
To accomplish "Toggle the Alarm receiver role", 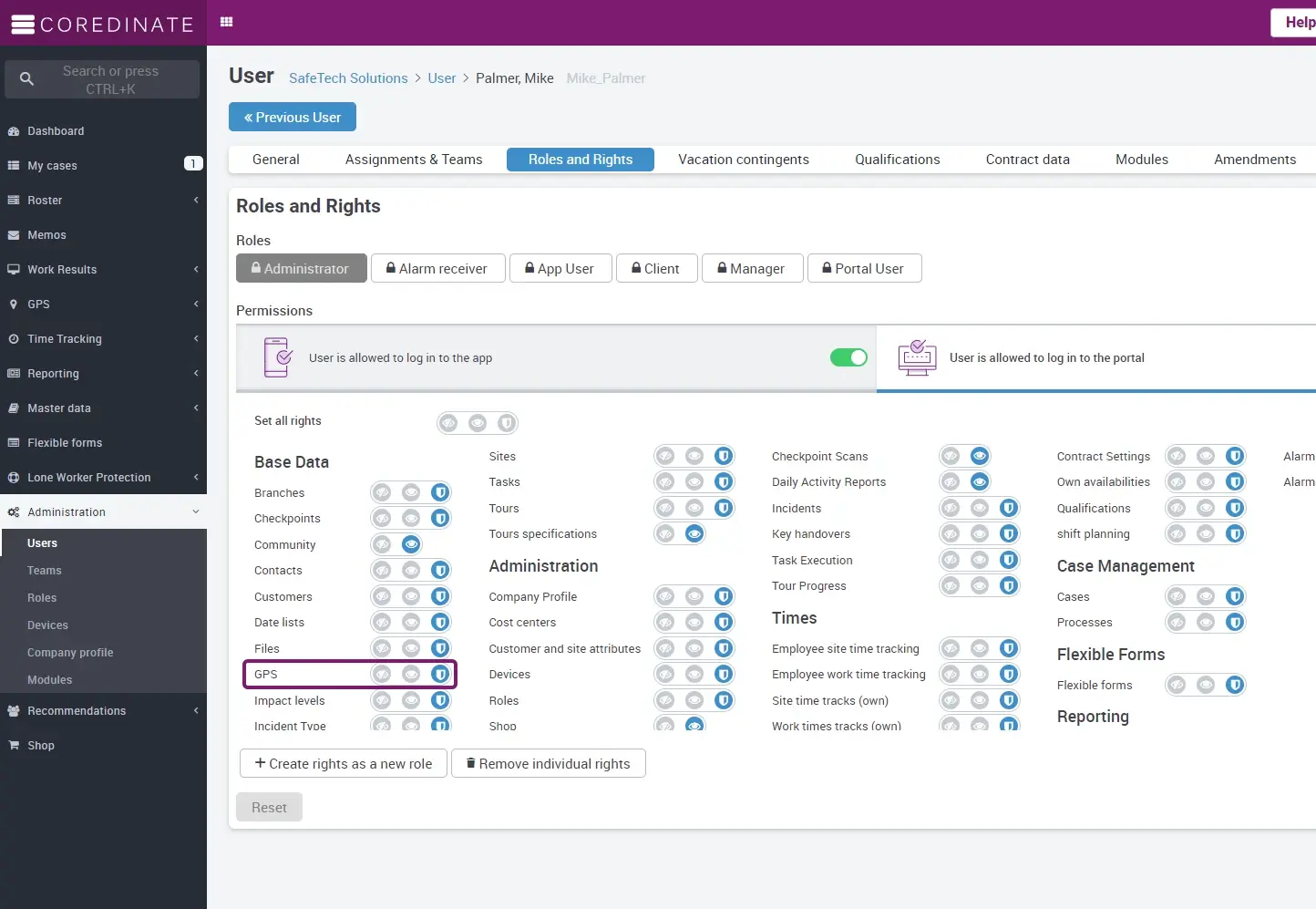I will [438, 269].
